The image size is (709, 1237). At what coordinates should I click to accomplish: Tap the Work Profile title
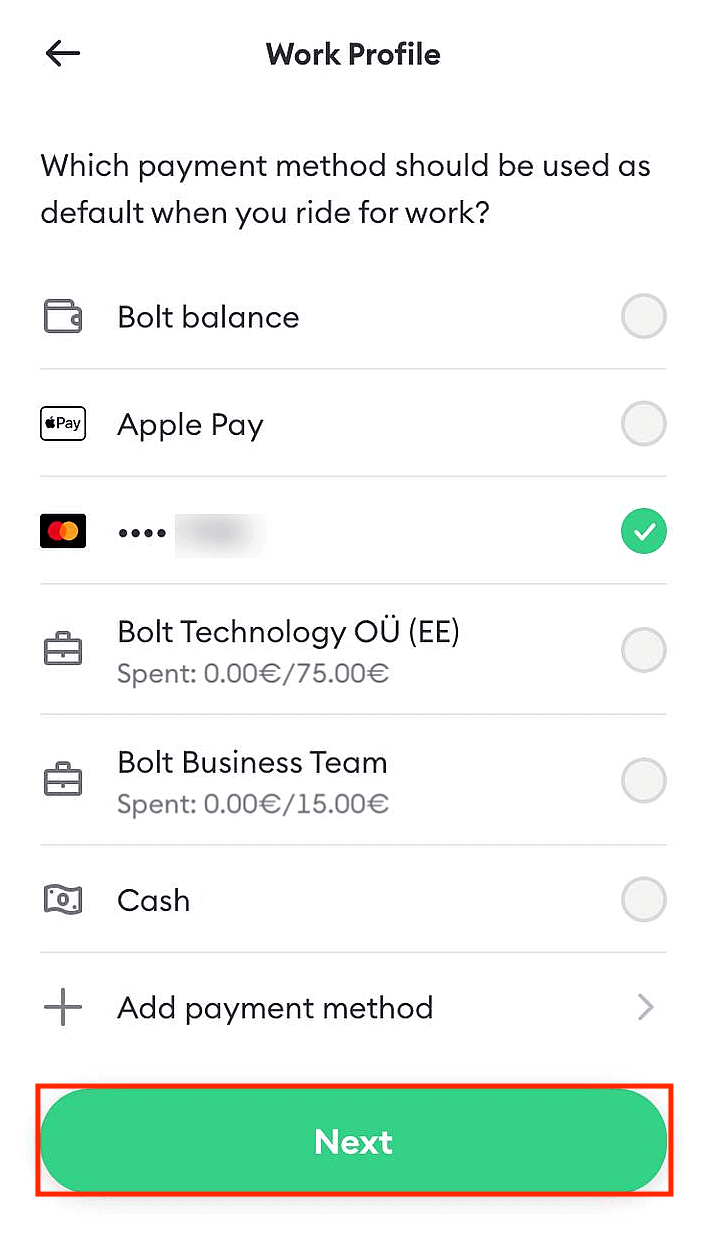tap(352, 54)
